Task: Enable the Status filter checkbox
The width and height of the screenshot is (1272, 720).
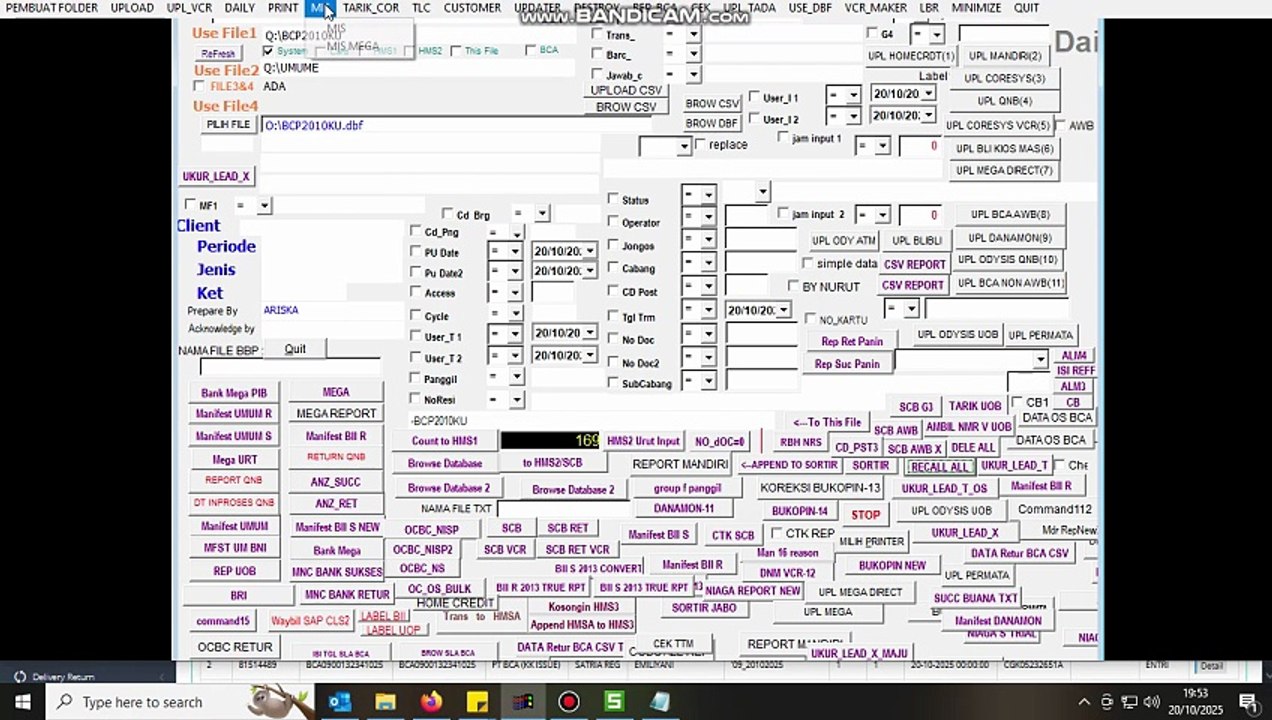Action: tap(613, 199)
